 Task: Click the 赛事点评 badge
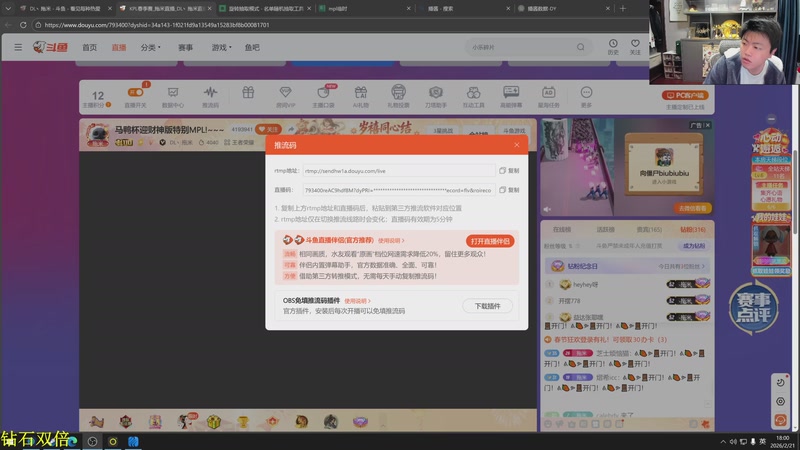pos(753,308)
